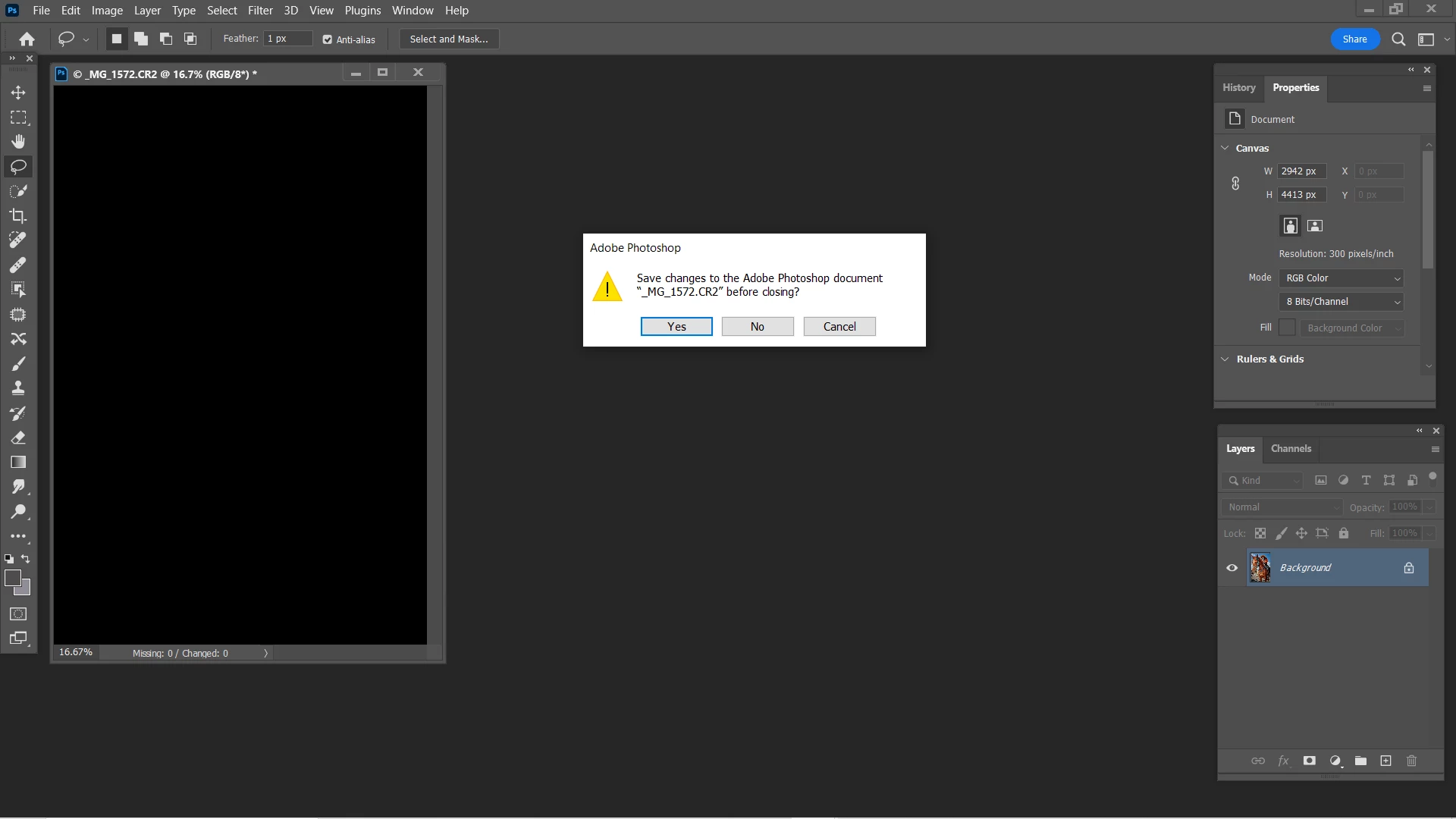The image size is (1456, 819).
Task: Click Yes to save changes
Action: 676,327
